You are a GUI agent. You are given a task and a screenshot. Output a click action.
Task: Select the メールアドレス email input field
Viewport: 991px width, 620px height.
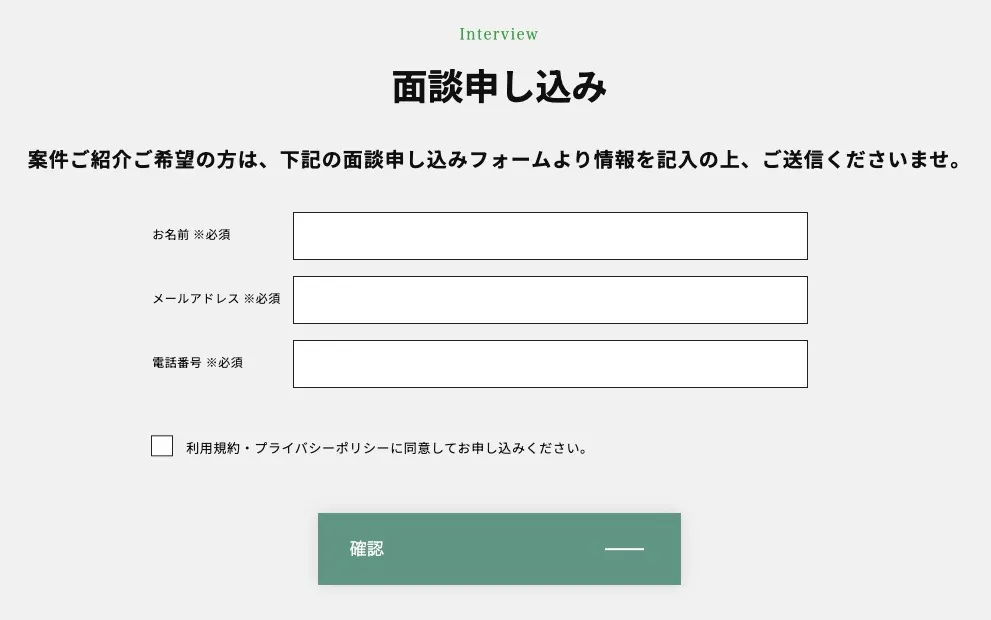coord(550,300)
